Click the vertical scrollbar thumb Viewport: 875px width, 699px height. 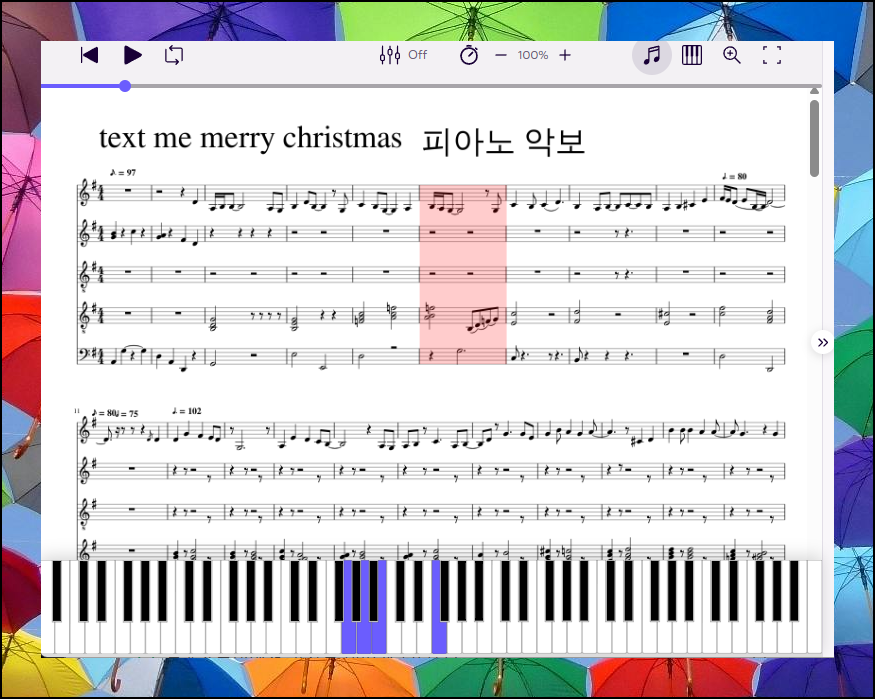point(815,138)
